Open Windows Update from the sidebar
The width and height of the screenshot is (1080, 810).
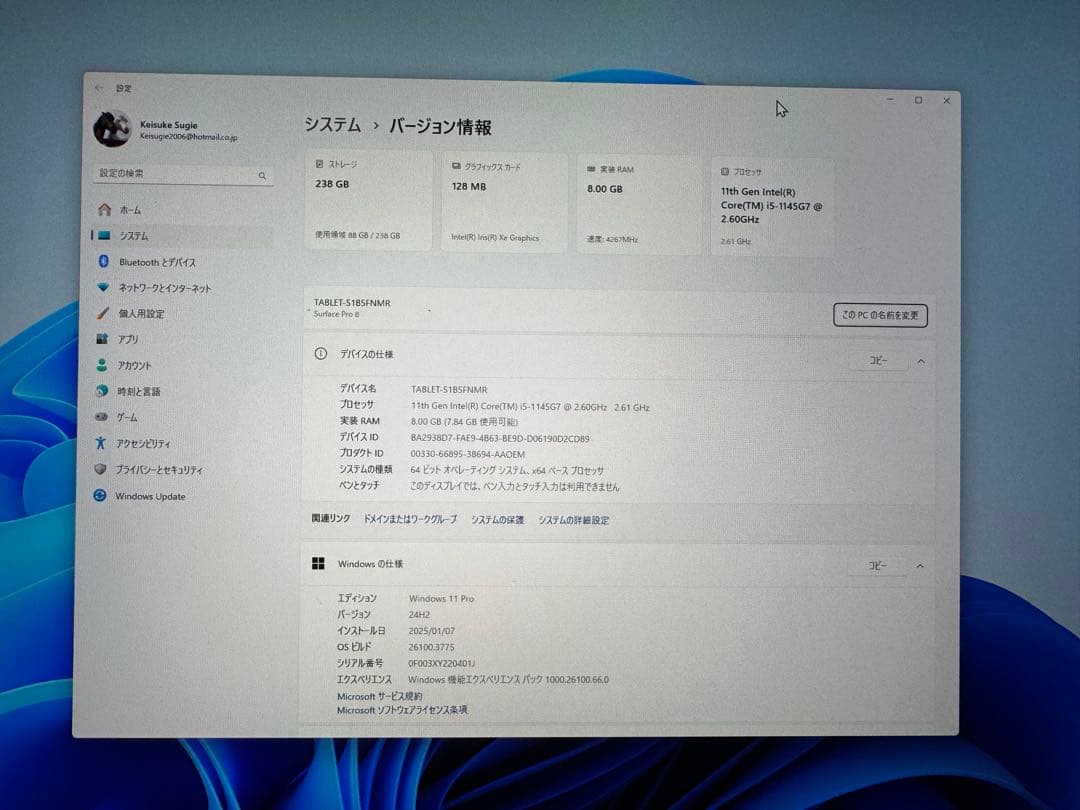(151, 495)
